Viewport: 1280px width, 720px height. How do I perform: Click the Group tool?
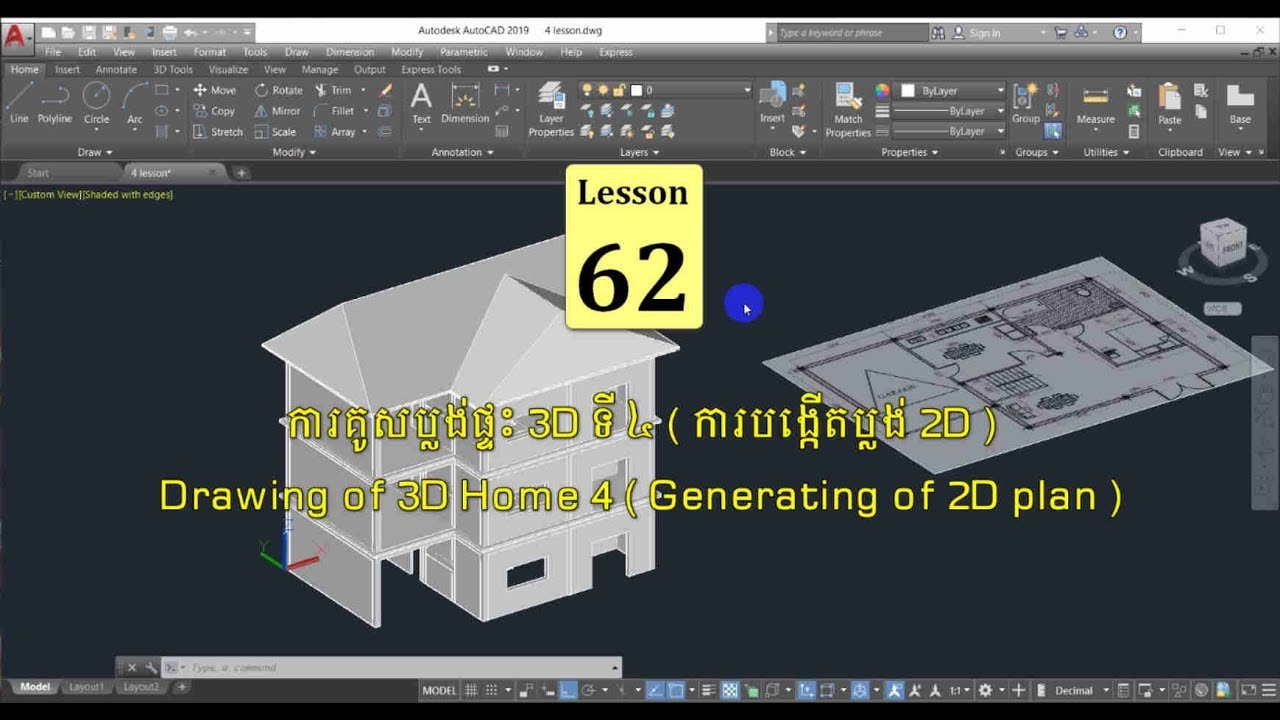[1026, 104]
